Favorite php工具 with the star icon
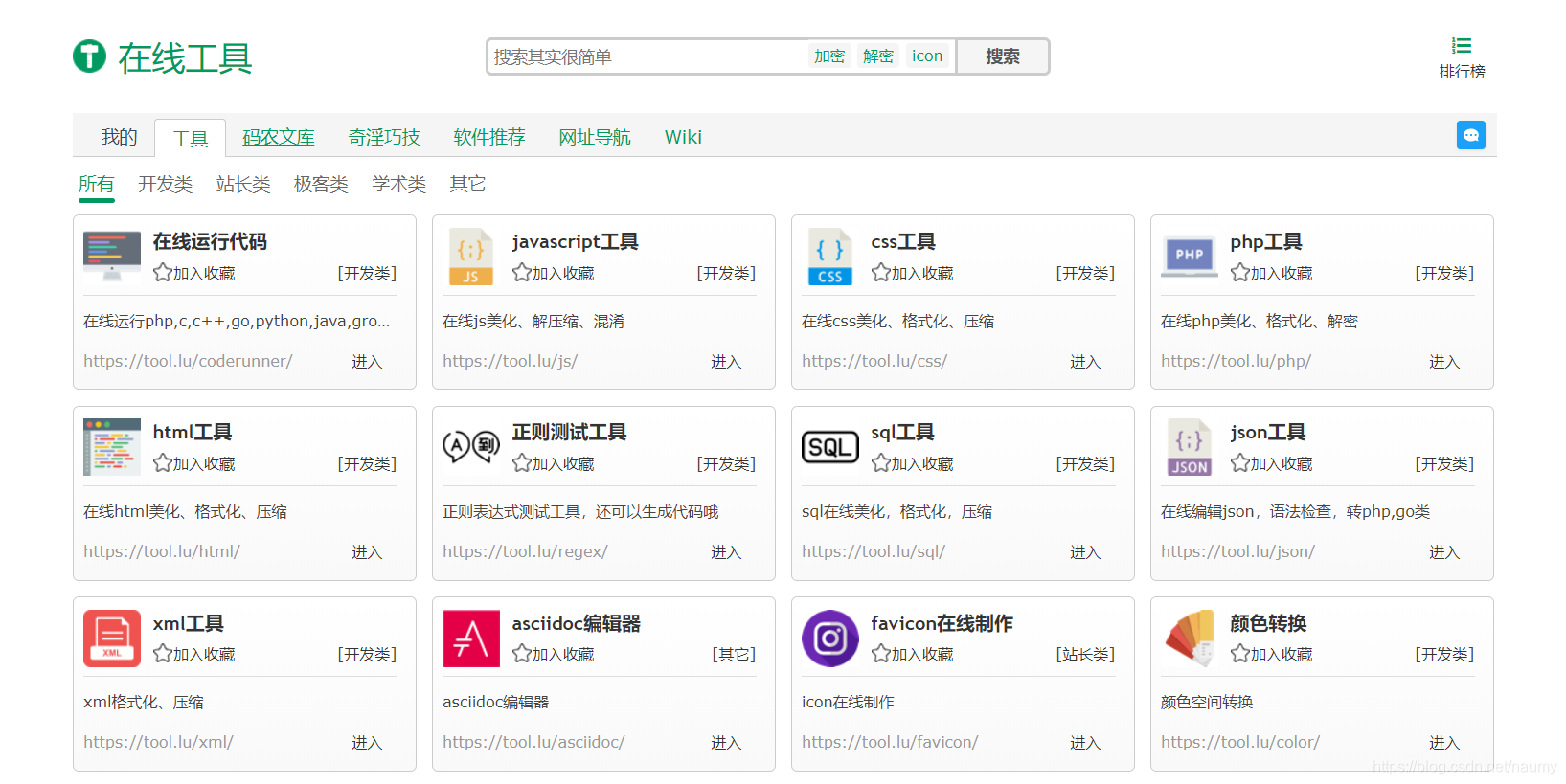The width and height of the screenshot is (1566, 784). pos(1240,273)
